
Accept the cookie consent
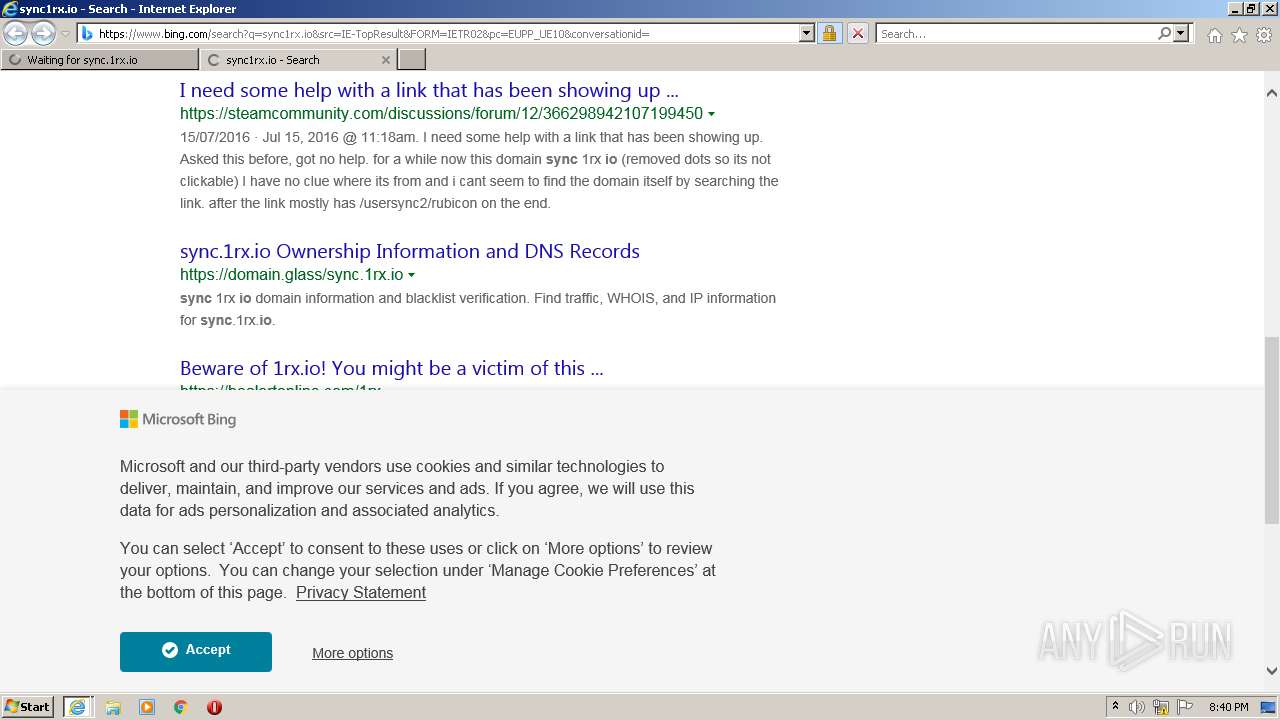pyautogui.click(x=196, y=651)
